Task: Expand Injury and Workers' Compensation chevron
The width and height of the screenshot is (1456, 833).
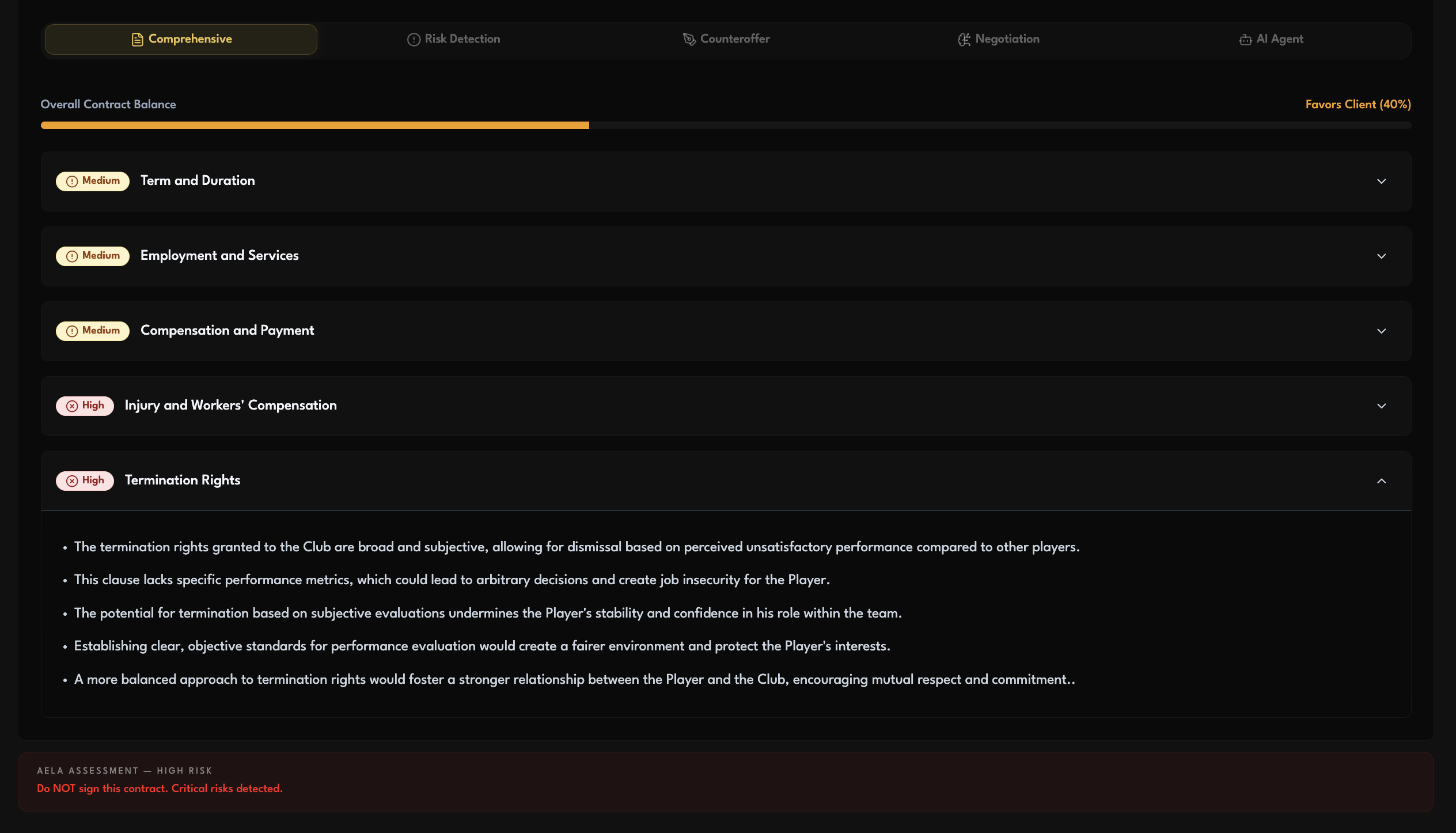Action: pyautogui.click(x=1381, y=406)
